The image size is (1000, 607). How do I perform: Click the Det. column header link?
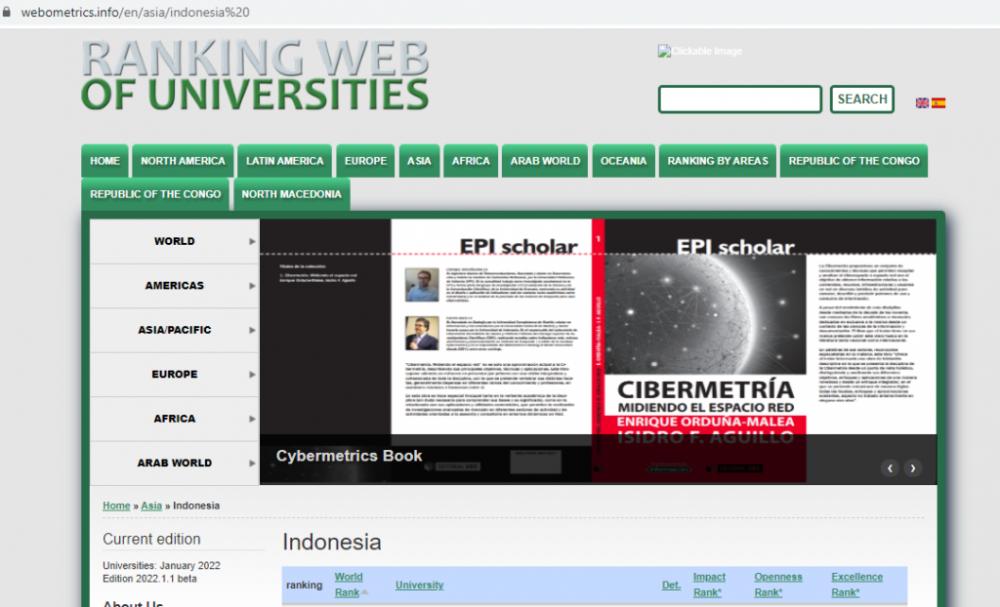click(x=671, y=585)
